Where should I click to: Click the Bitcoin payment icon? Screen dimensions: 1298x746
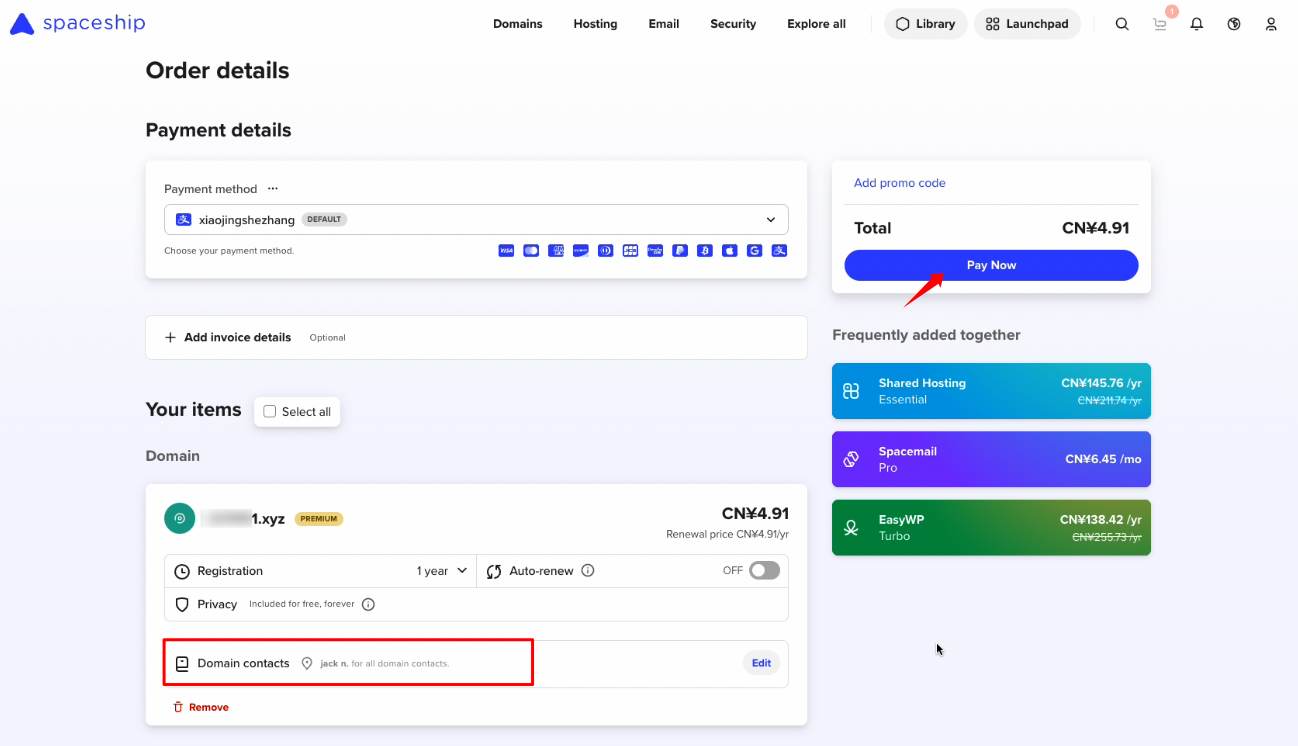point(705,250)
